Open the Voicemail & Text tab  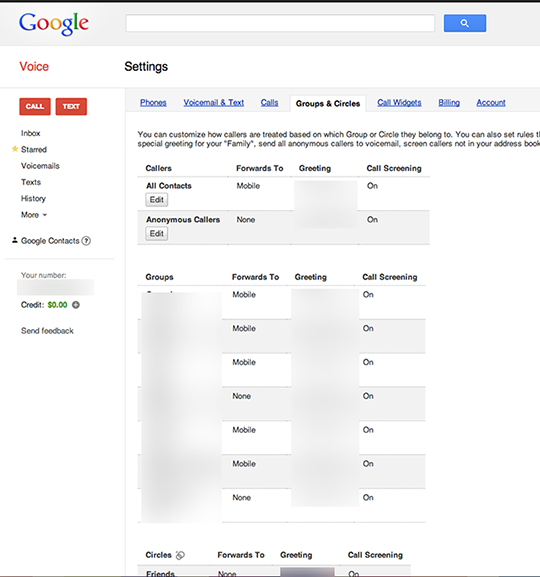tap(213, 103)
